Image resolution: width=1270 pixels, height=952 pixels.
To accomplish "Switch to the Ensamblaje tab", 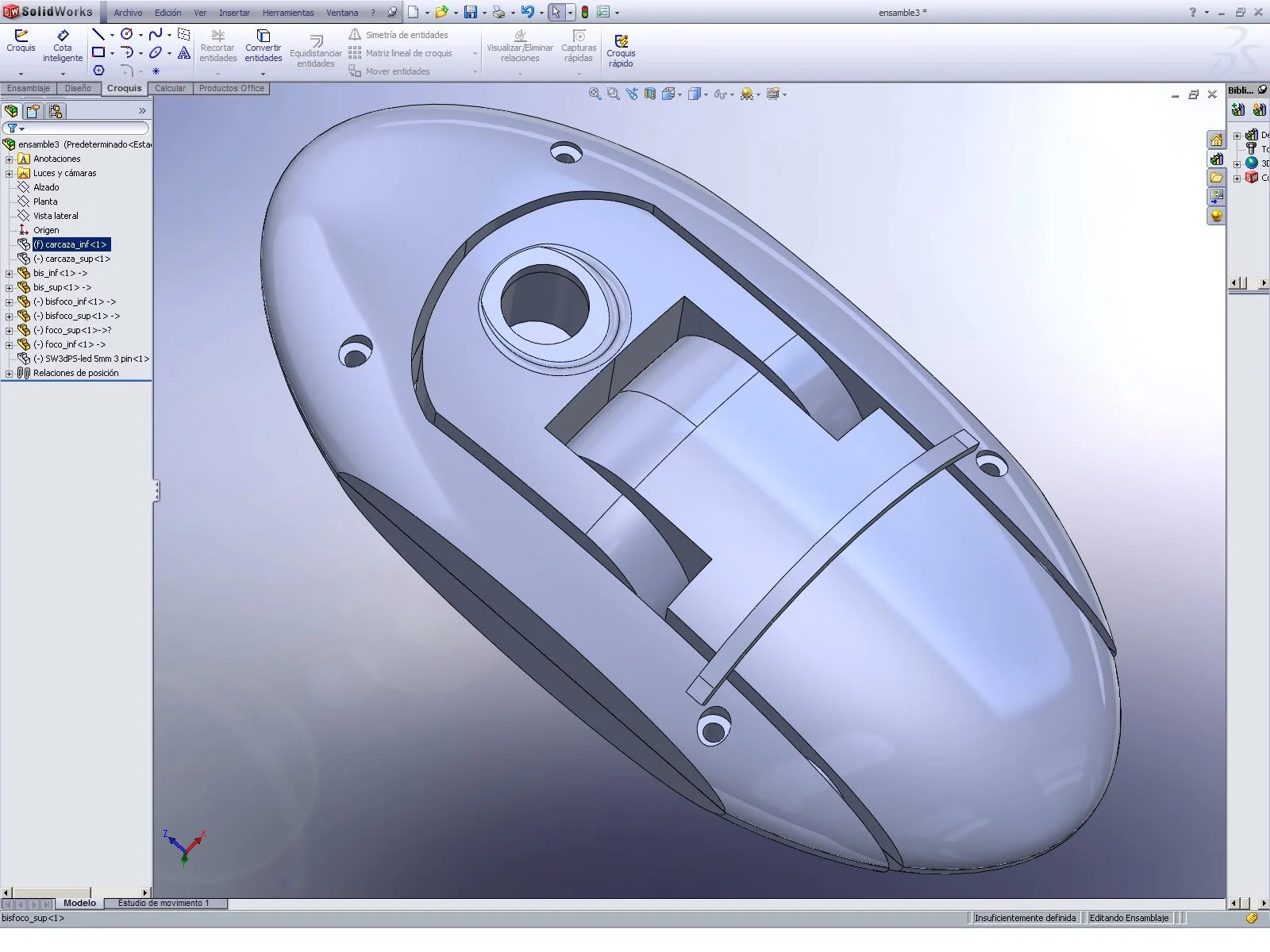I will [29, 88].
